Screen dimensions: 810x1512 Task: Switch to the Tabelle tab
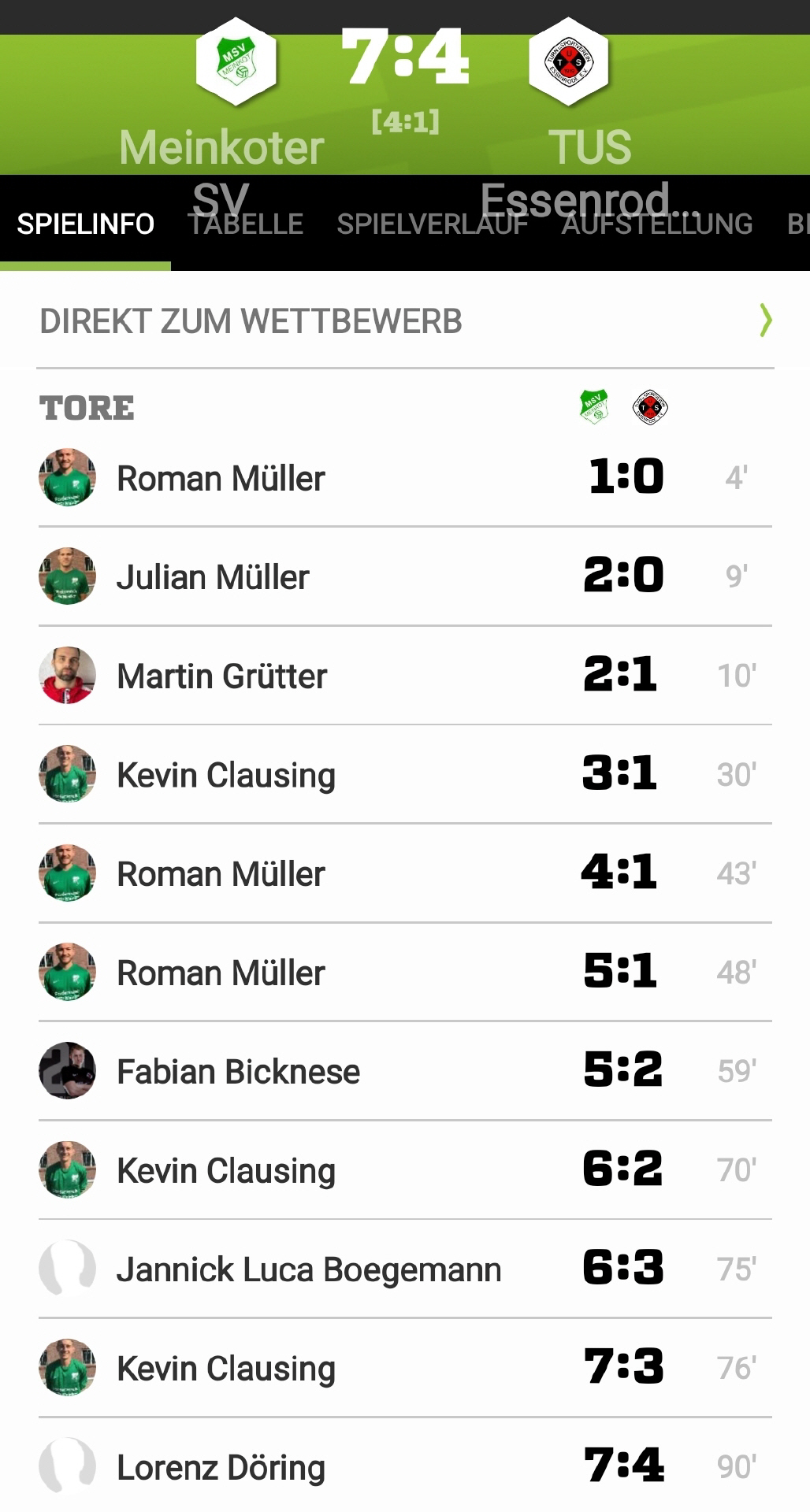[246, 224]
